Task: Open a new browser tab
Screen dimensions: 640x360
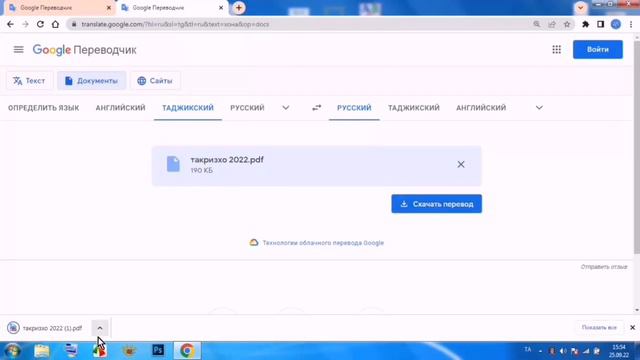Action: [239, 8]
